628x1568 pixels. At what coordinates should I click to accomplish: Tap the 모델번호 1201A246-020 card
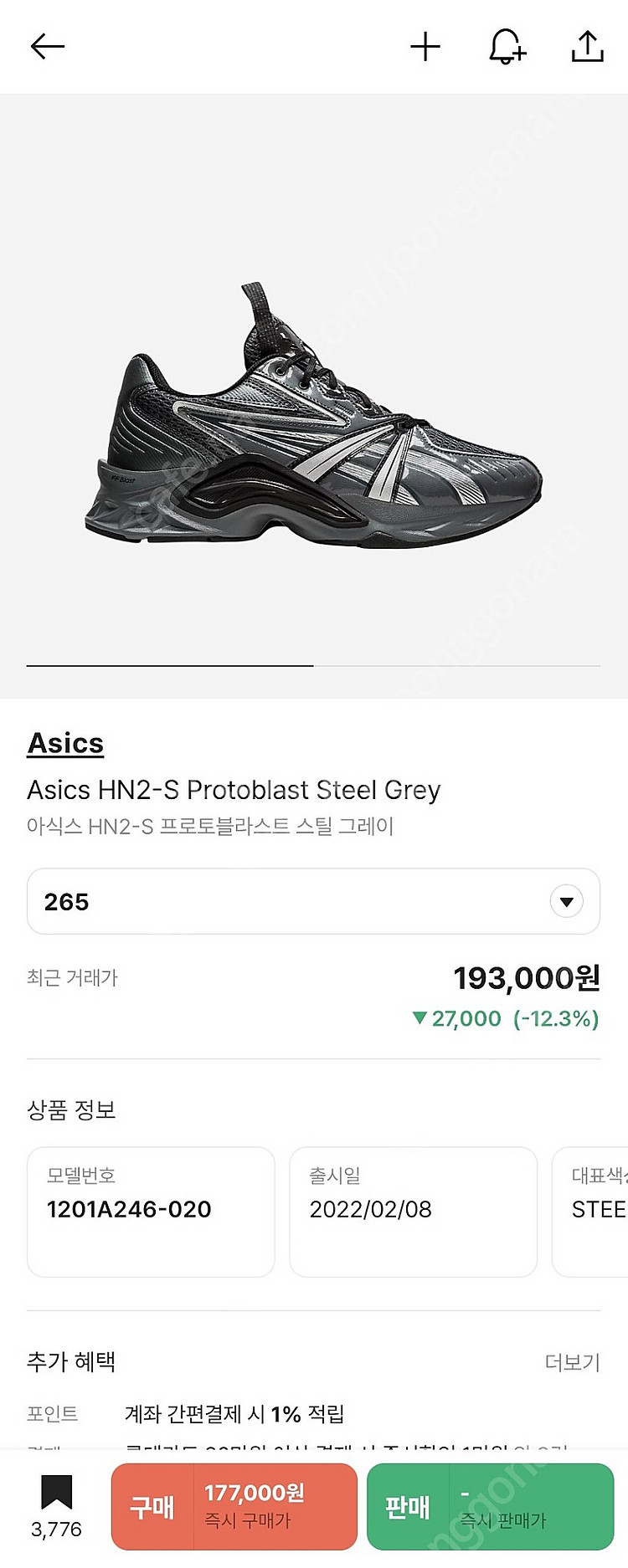click(151, 1211)
